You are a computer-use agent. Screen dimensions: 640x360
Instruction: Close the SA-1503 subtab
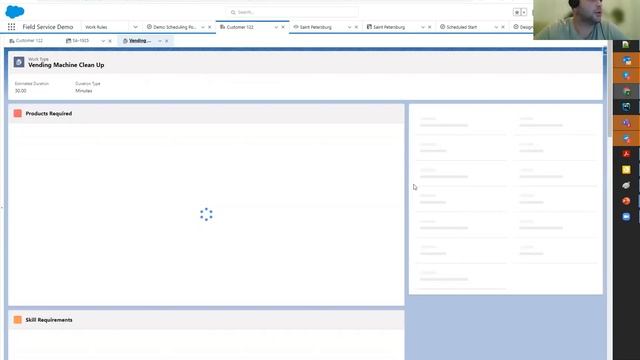point(110,41)
